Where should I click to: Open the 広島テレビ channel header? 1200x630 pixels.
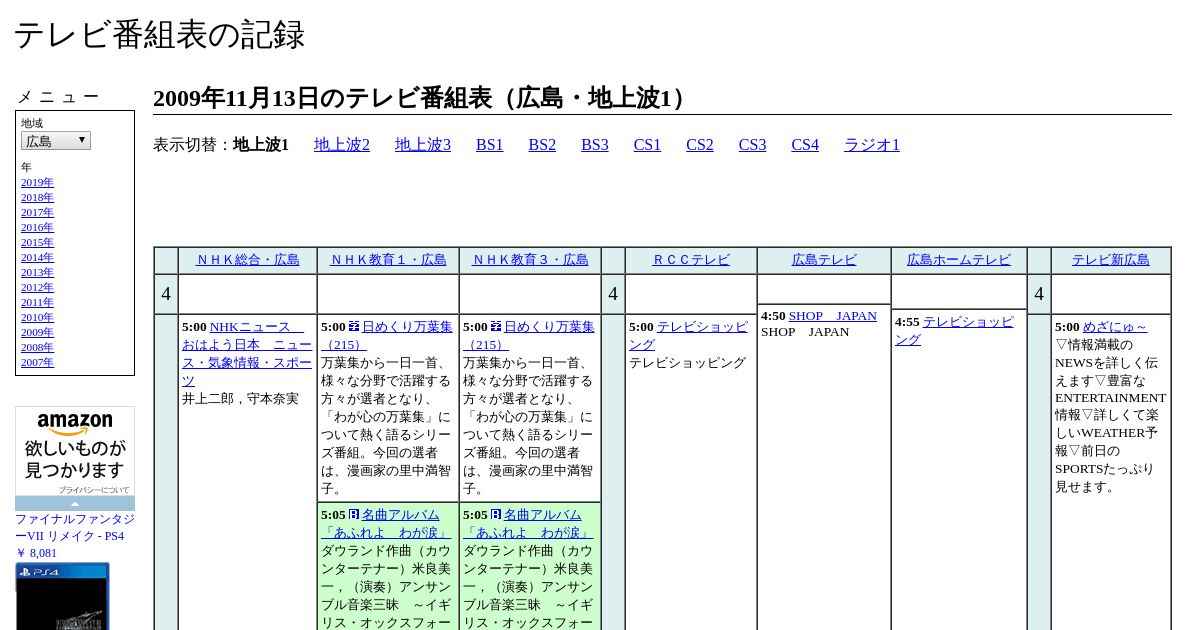coord(824,260)
